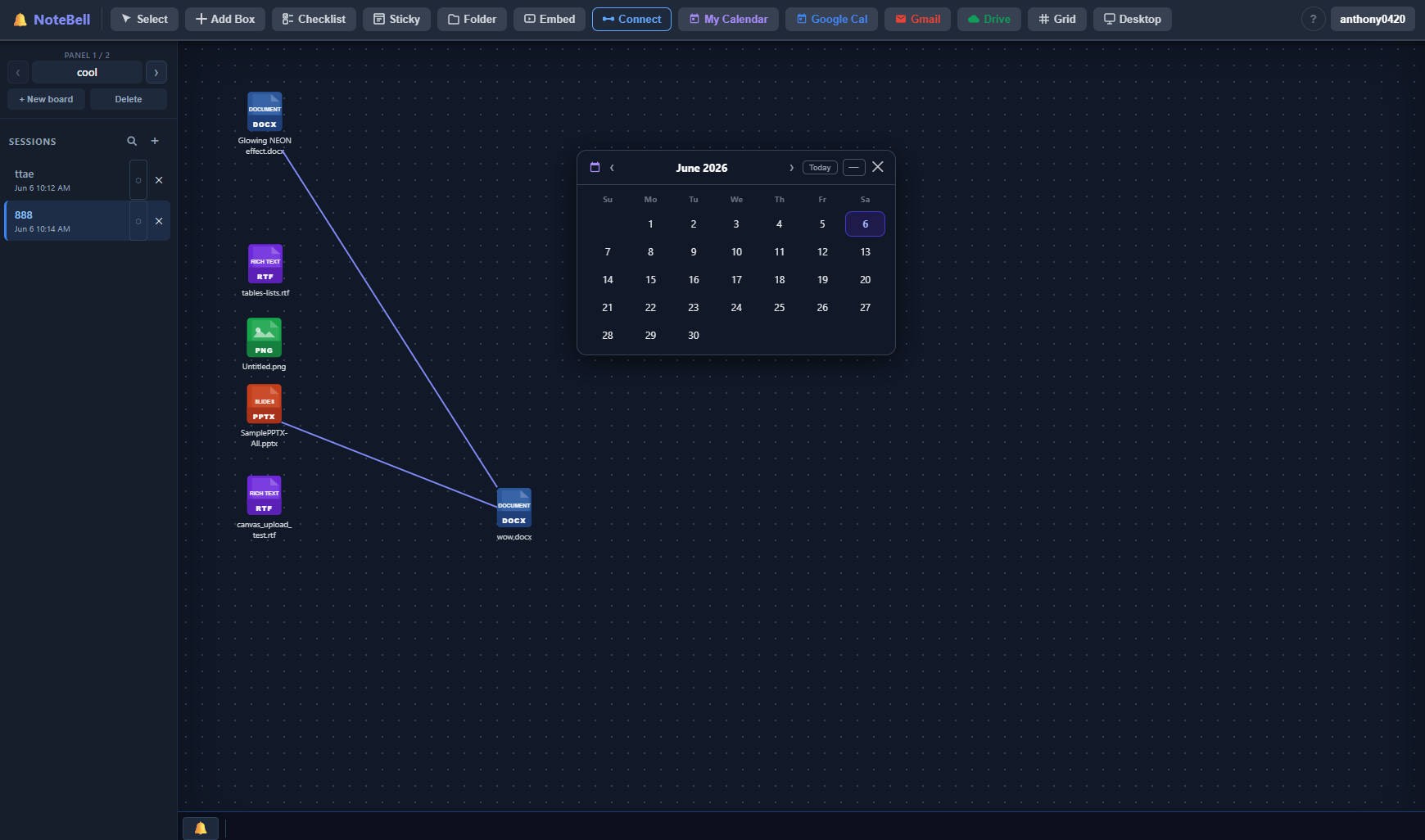Toggle the Connect tool

[631, 19]
